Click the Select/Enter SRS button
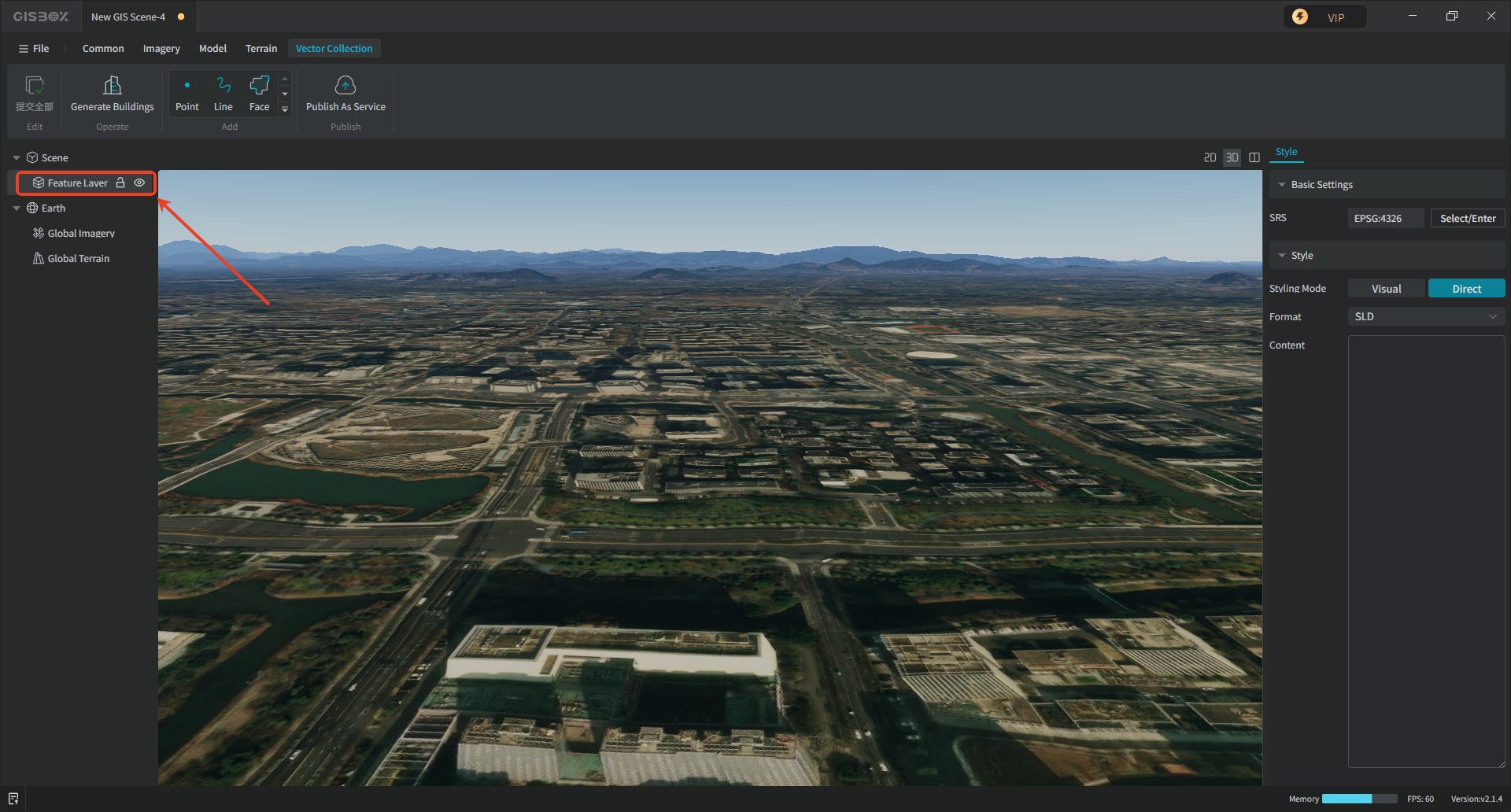Image resolution: width=1511 pixels, height=812 pixels. (1468, 218)
